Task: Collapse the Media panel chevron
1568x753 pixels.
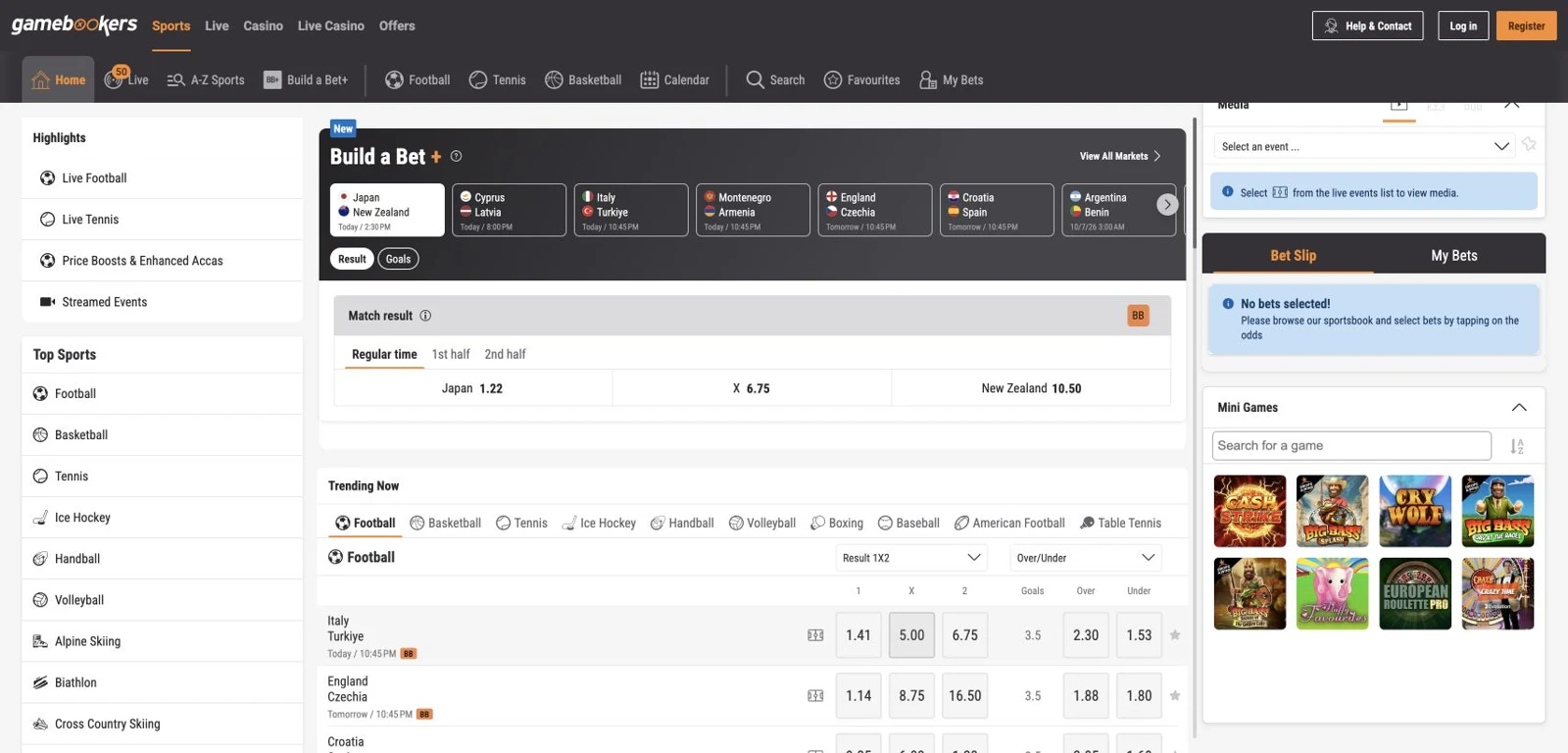Action: (1511, 105)
